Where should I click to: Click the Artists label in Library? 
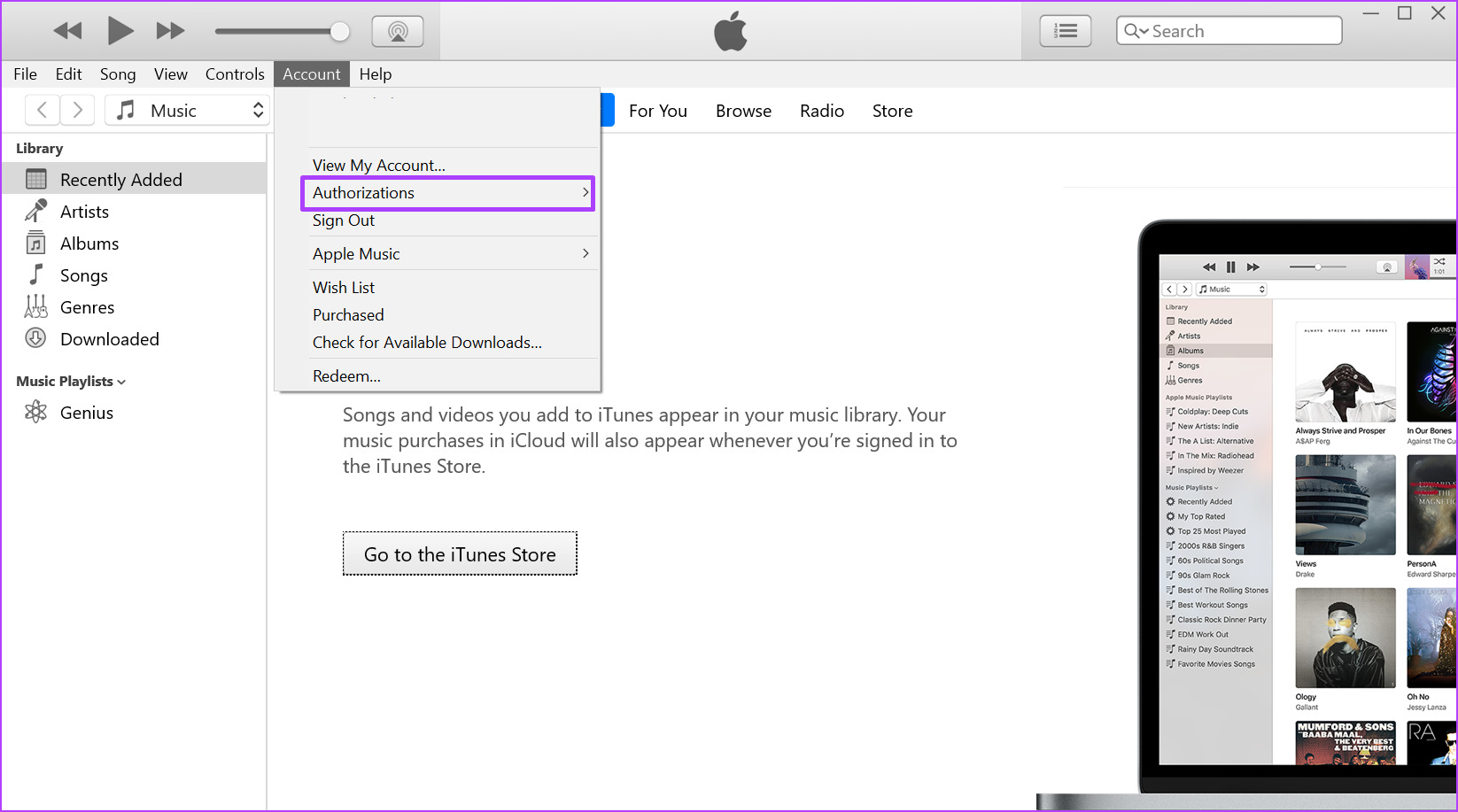coord(84,212)
